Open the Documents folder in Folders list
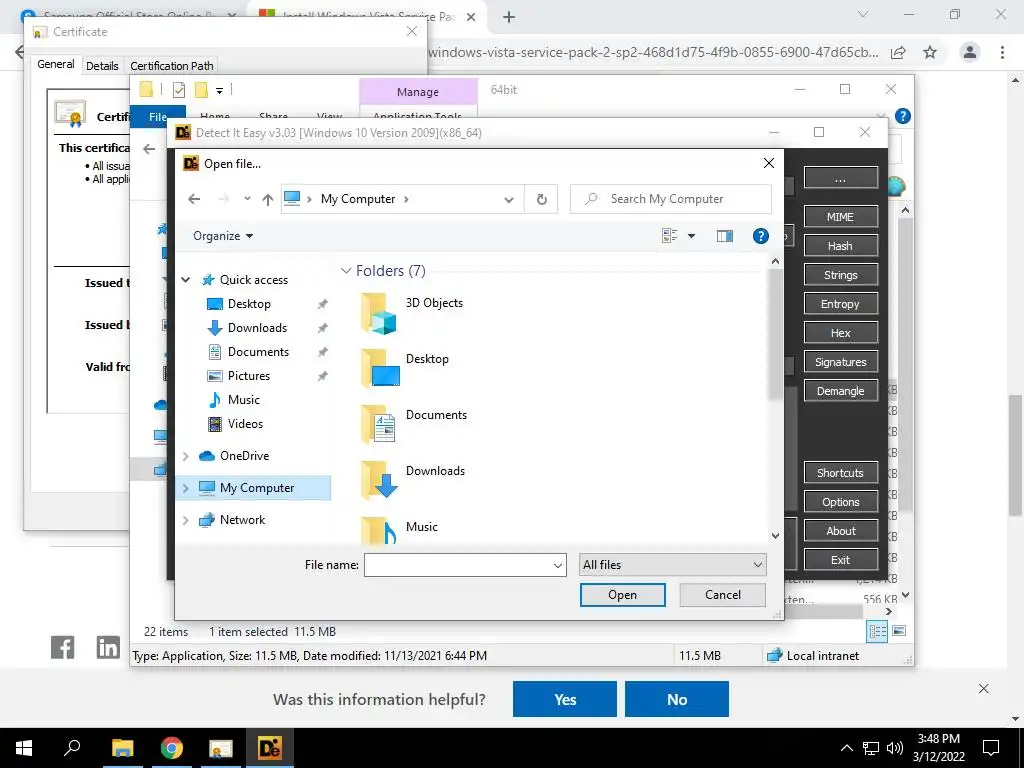 [x=414, y=424]
